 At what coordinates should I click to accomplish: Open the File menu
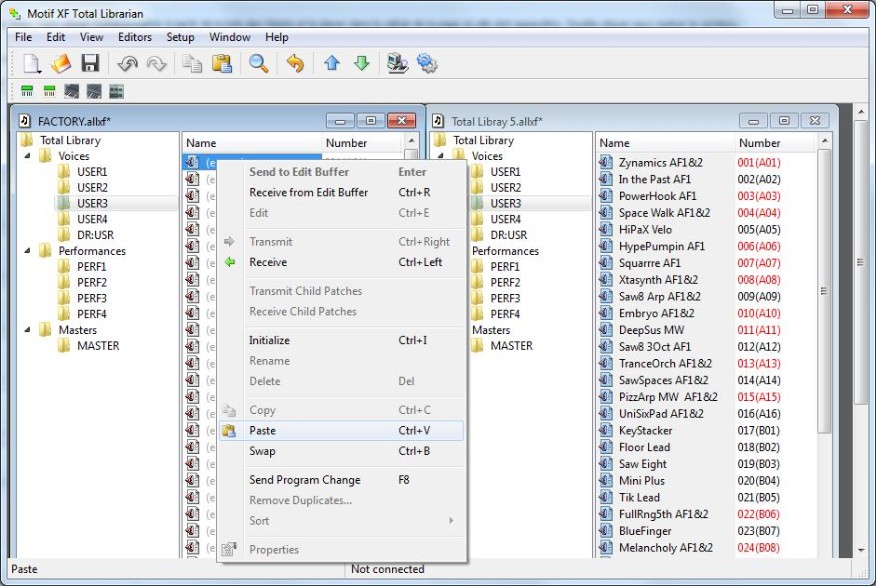23,37
